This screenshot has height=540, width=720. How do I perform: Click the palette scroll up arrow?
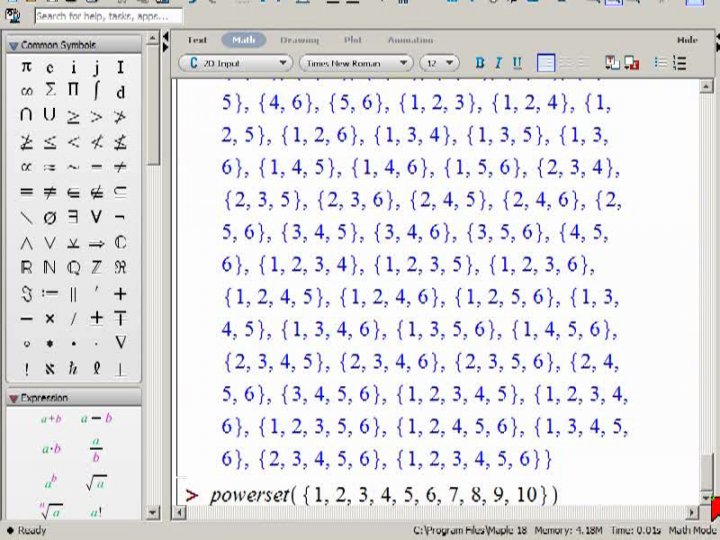[153, 39]
